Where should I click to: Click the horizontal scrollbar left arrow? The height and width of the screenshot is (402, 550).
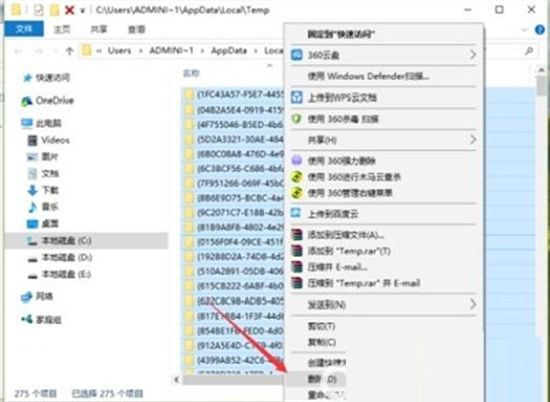pyautogui.click(x=176, y=380)
